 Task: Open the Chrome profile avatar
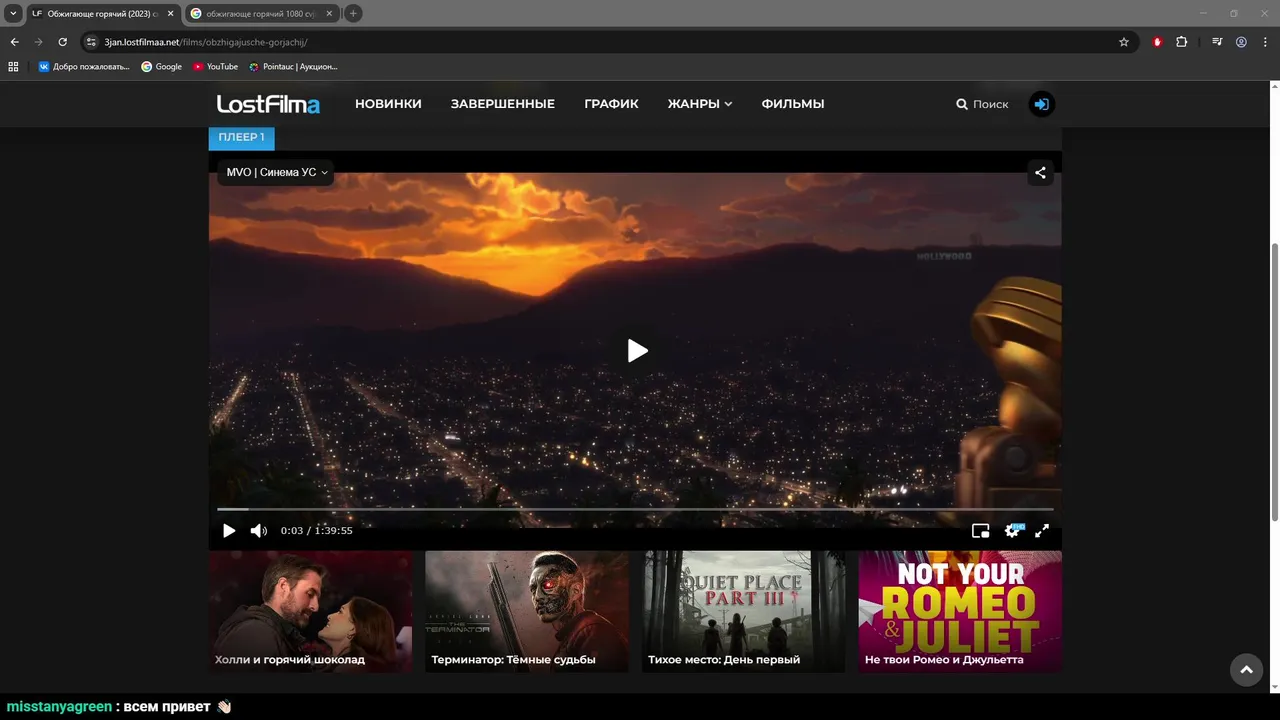[1241, 42]
